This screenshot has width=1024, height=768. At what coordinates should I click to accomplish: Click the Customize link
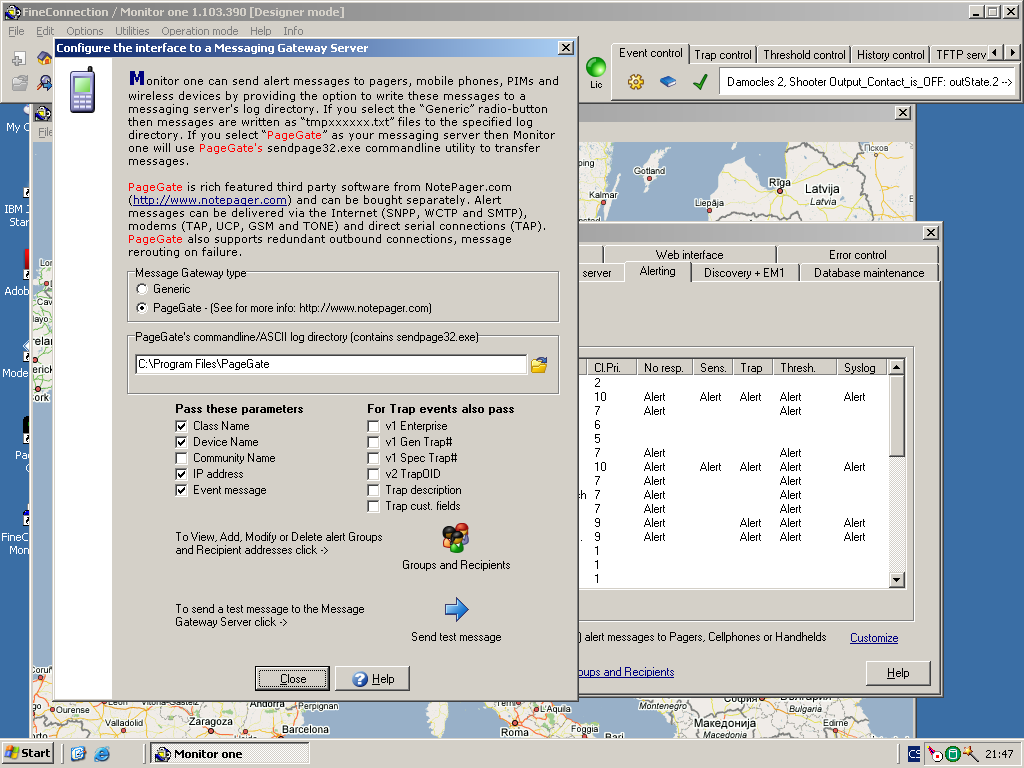(x=874, y=638)
